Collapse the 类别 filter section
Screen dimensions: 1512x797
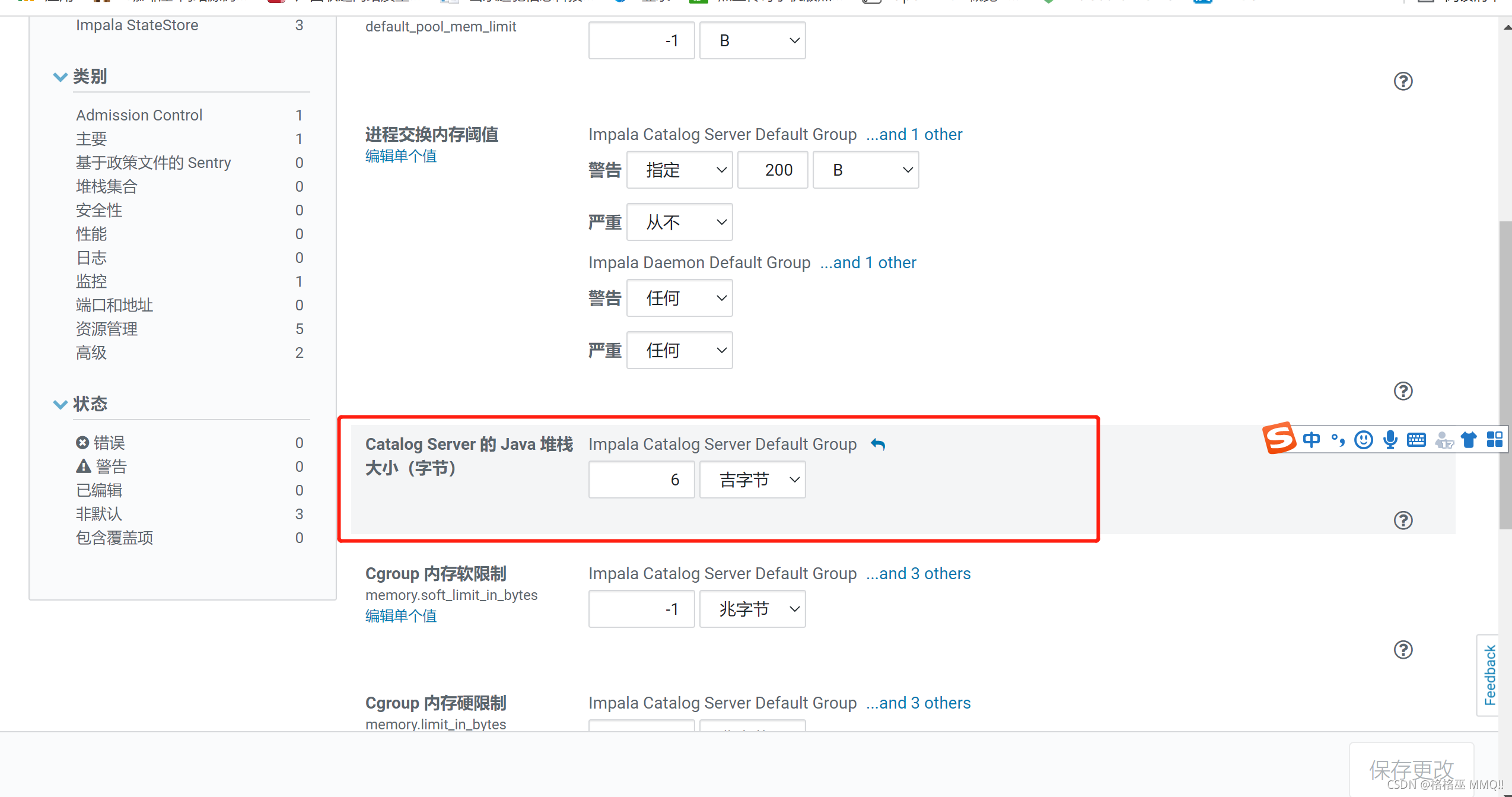[60, 77]
